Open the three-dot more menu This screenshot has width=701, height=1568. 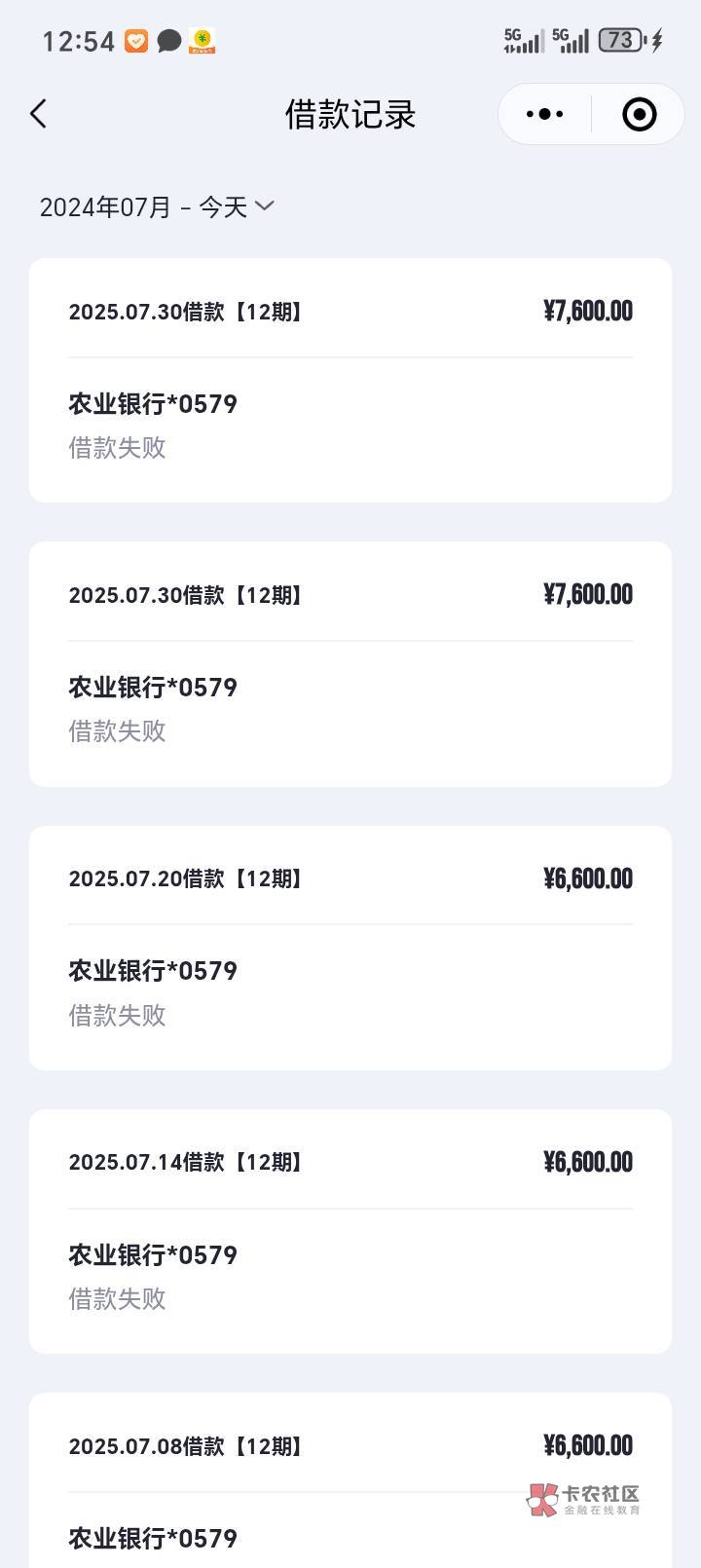pyautogui.click(x=544, y=114)
